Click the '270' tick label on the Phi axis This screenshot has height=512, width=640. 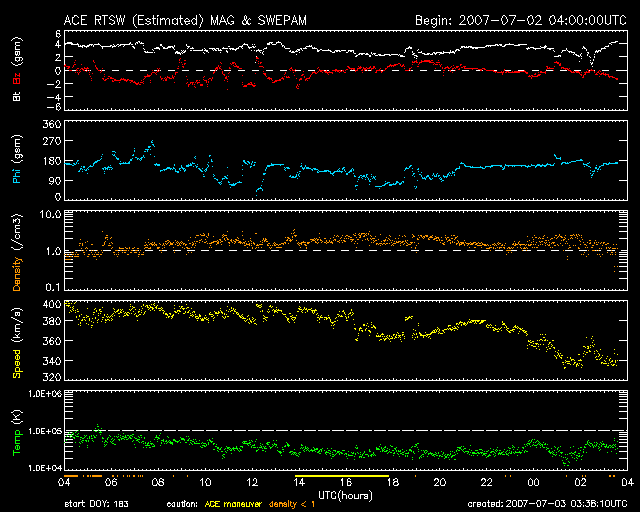pyautogui.click(x=52, y=141)
